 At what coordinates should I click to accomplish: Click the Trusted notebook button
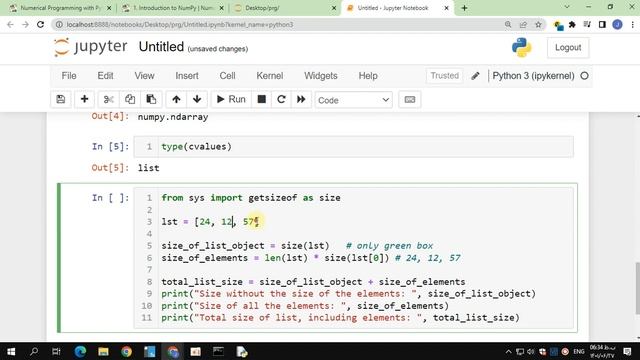(x=444, y=76)
